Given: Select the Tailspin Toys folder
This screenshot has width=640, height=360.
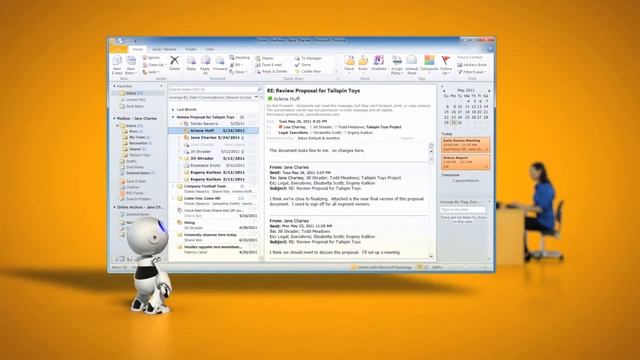Looking at the screenshot, I should pyautogui.click(x=136, y=155).
